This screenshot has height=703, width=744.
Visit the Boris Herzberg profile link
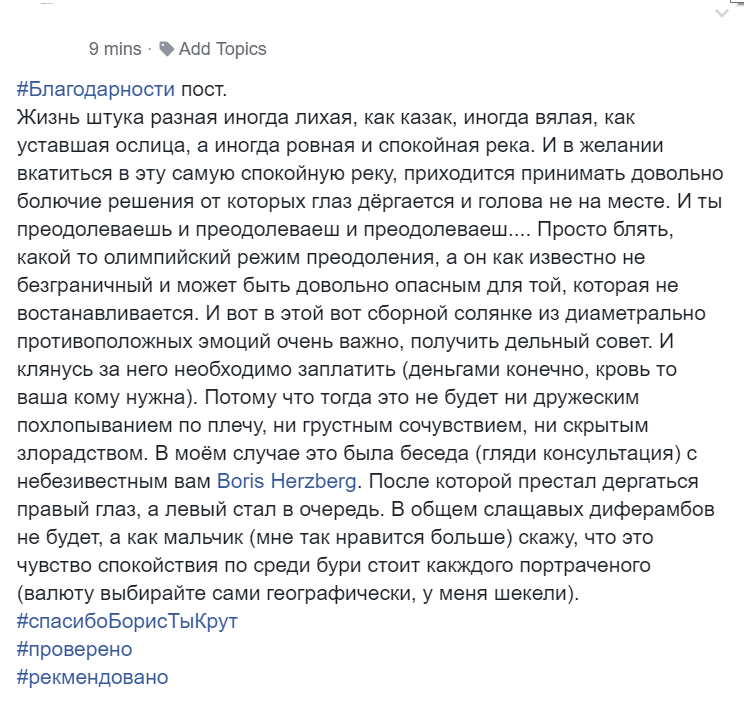tap(287, 481)
